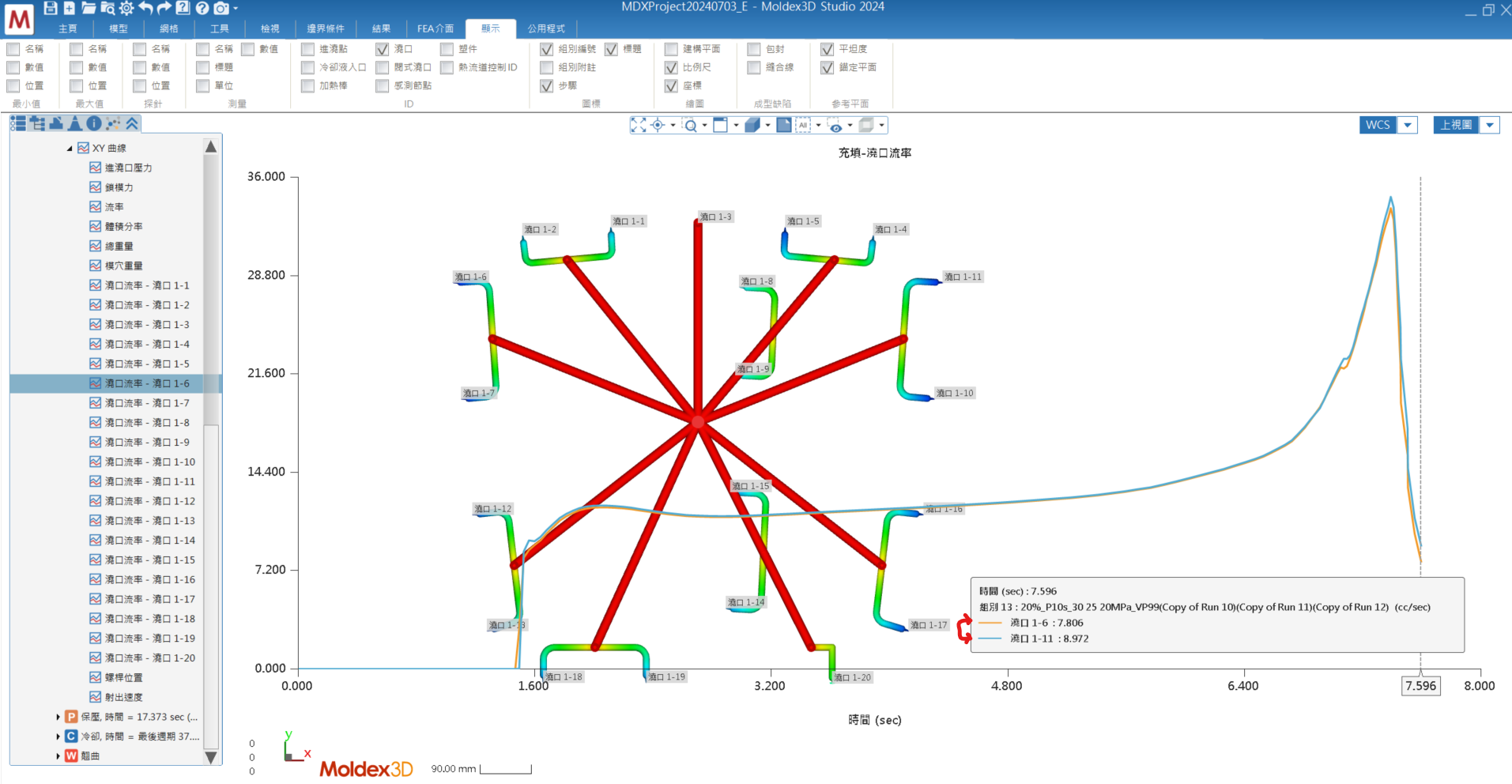Open settings via the gear icon
Screen dimensions: 1512x784
[126, 8]
